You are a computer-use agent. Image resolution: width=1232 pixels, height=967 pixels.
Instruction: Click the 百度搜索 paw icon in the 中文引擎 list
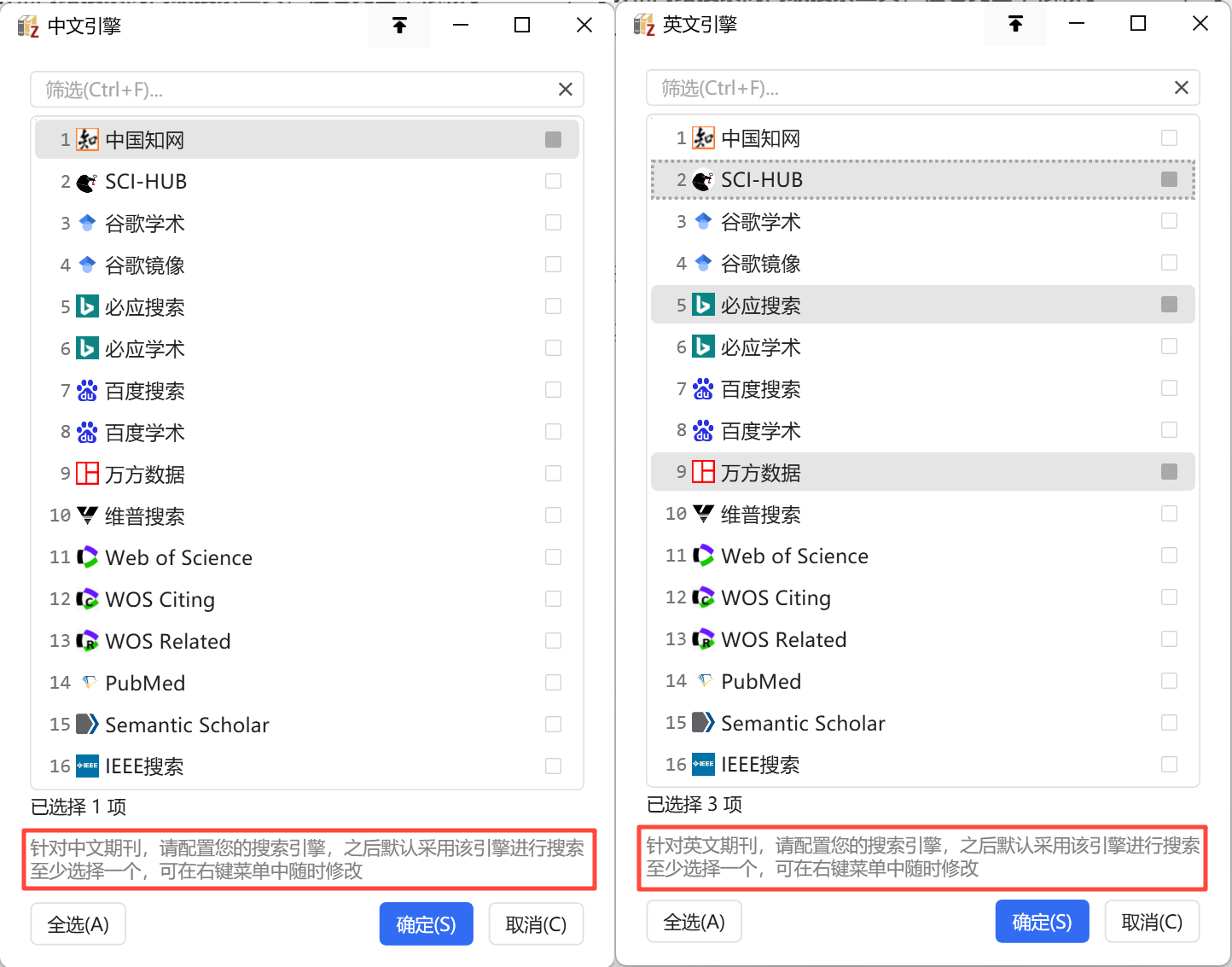[87, 390]
